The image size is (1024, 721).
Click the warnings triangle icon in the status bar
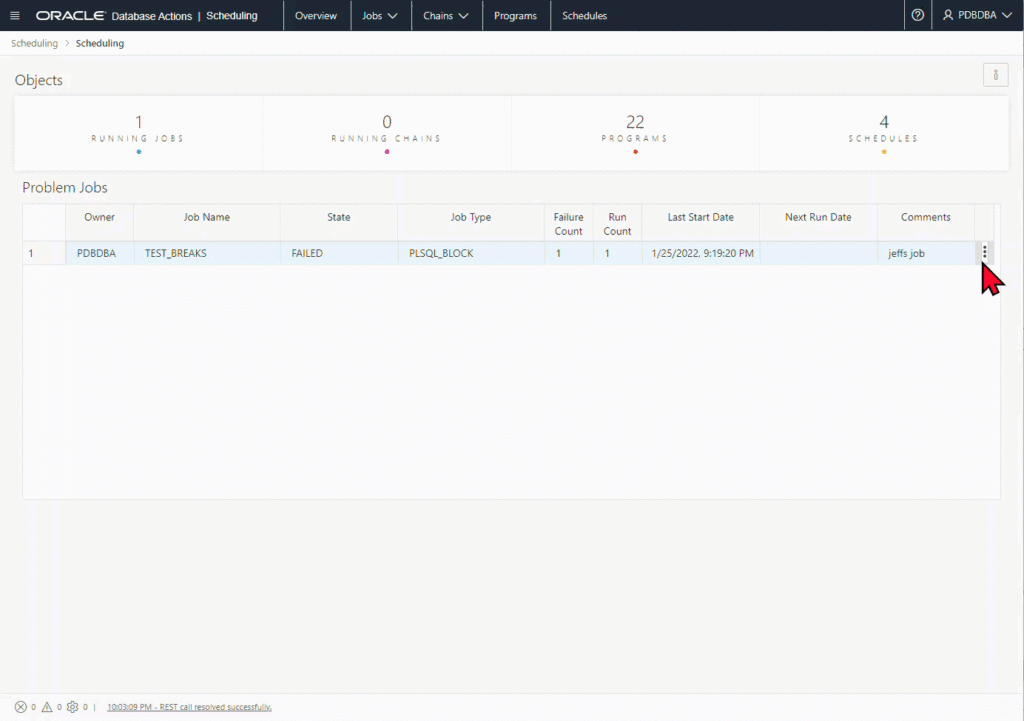[47, 707]
